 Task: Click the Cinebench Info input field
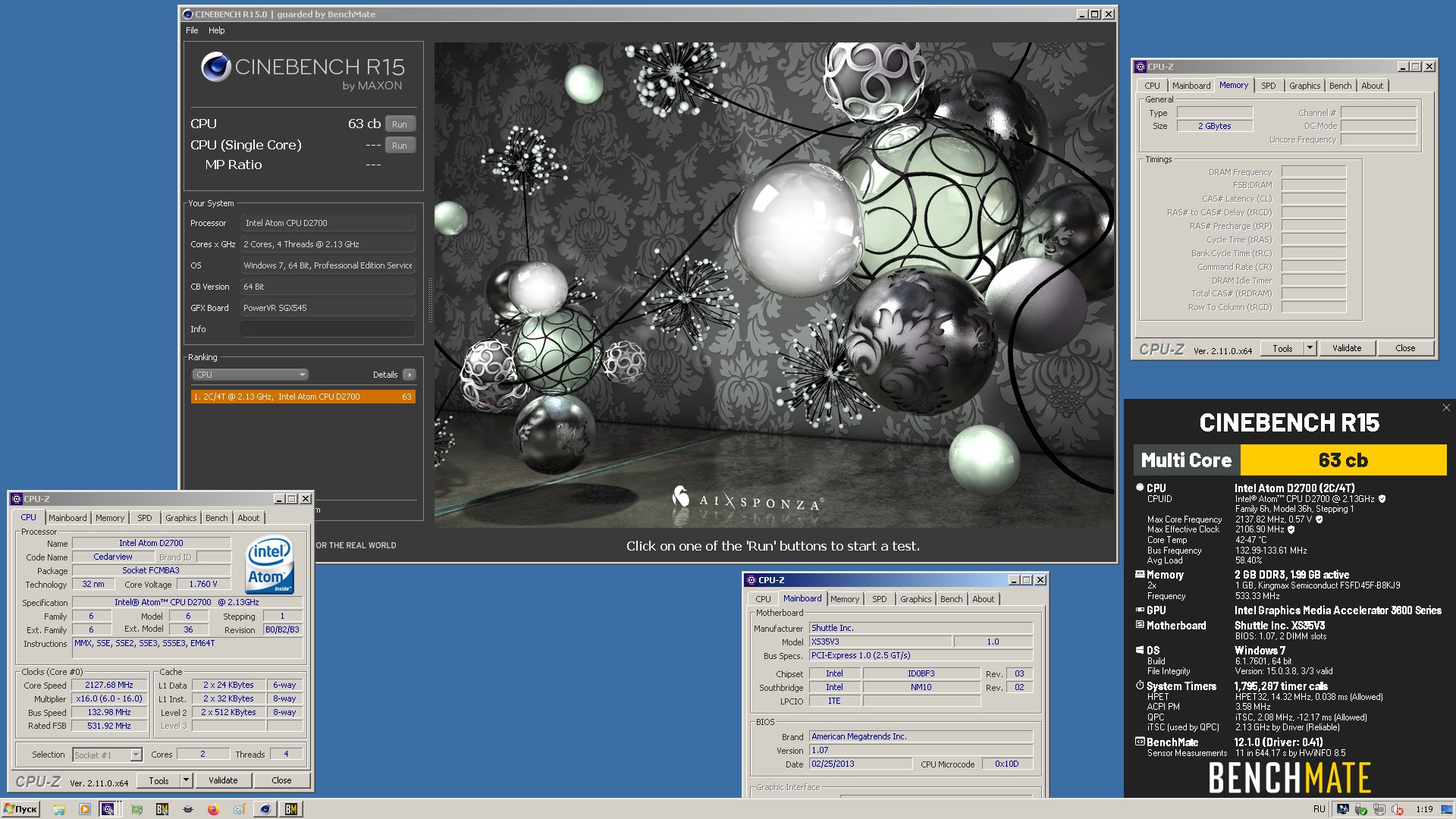328,329
